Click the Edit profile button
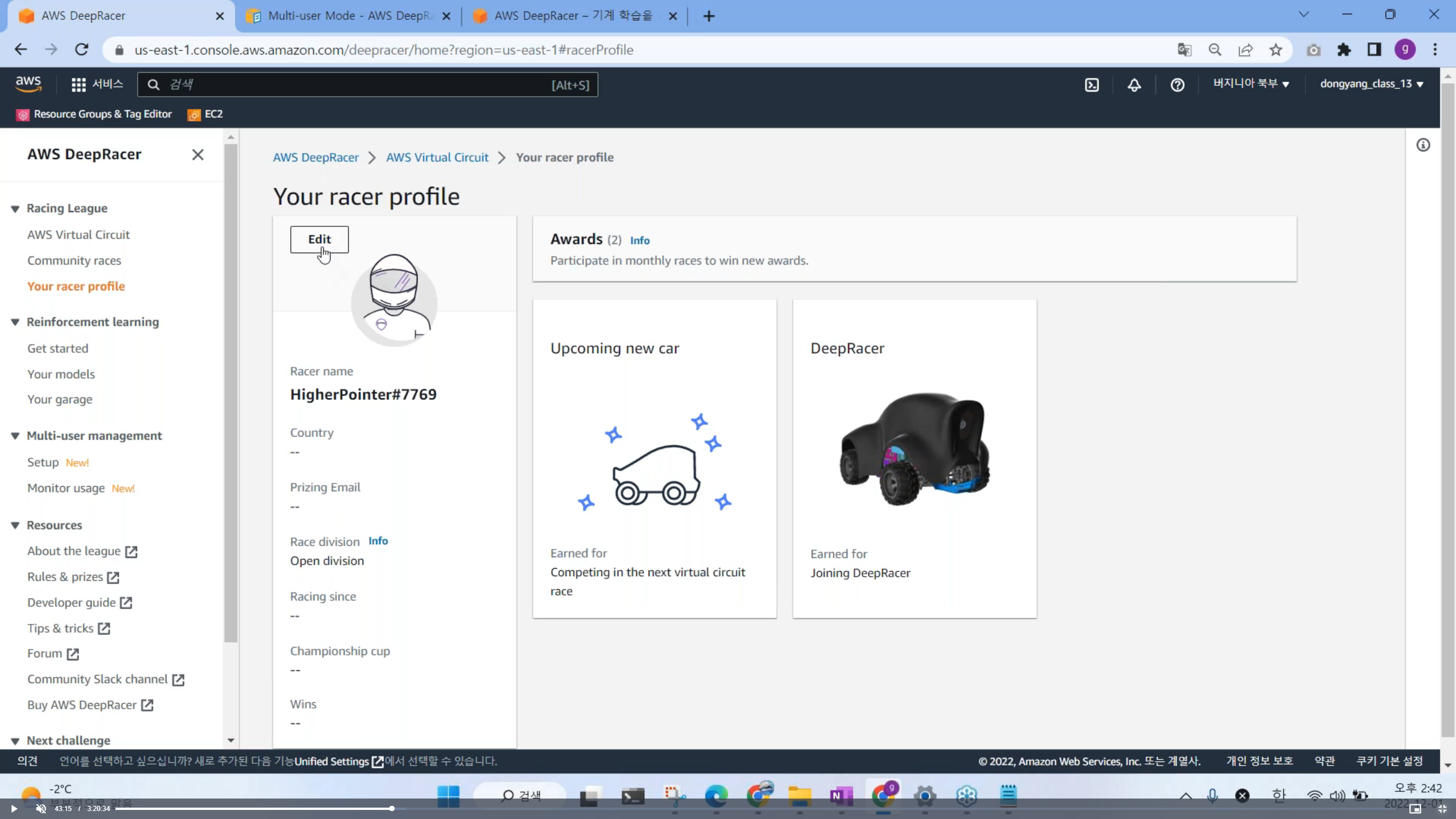 319,239
